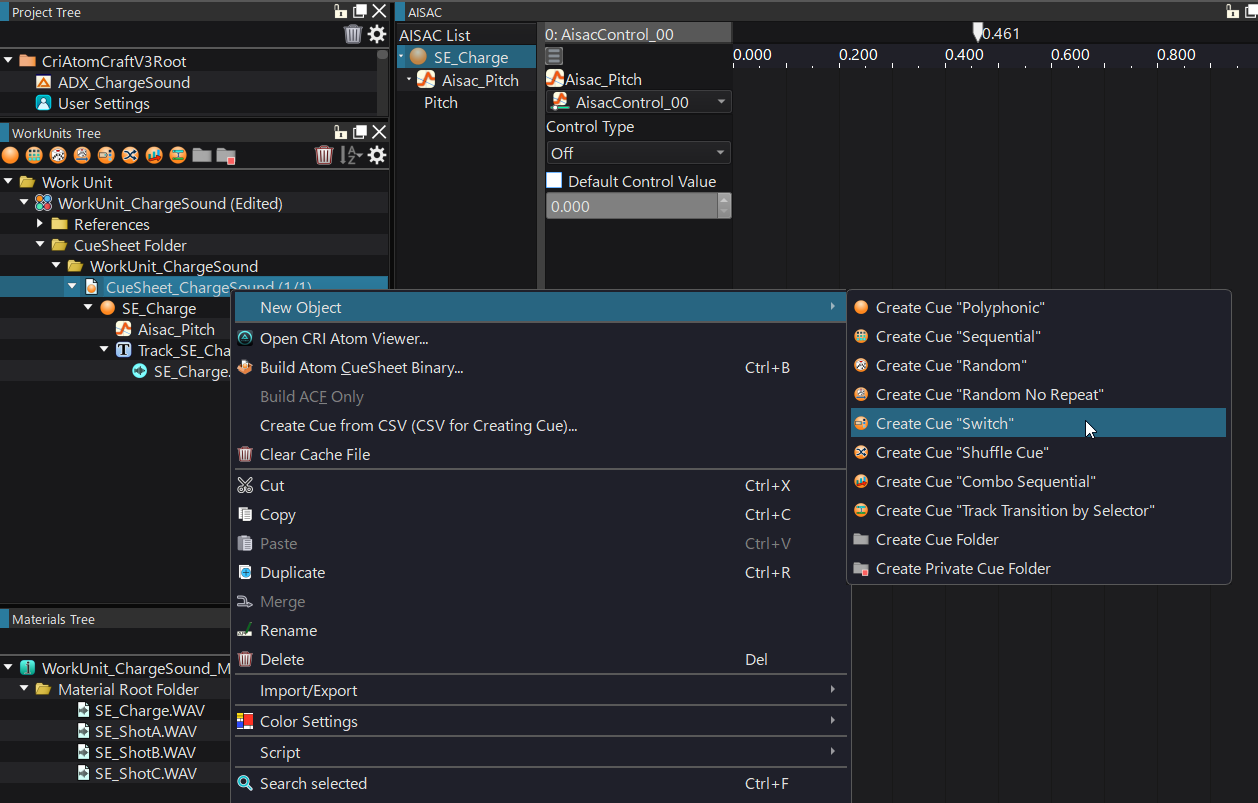The image size is (1258, 803).
Task: Click Random No Repeat icon in WorkUnits toolbar
Action: click(82, 155)
